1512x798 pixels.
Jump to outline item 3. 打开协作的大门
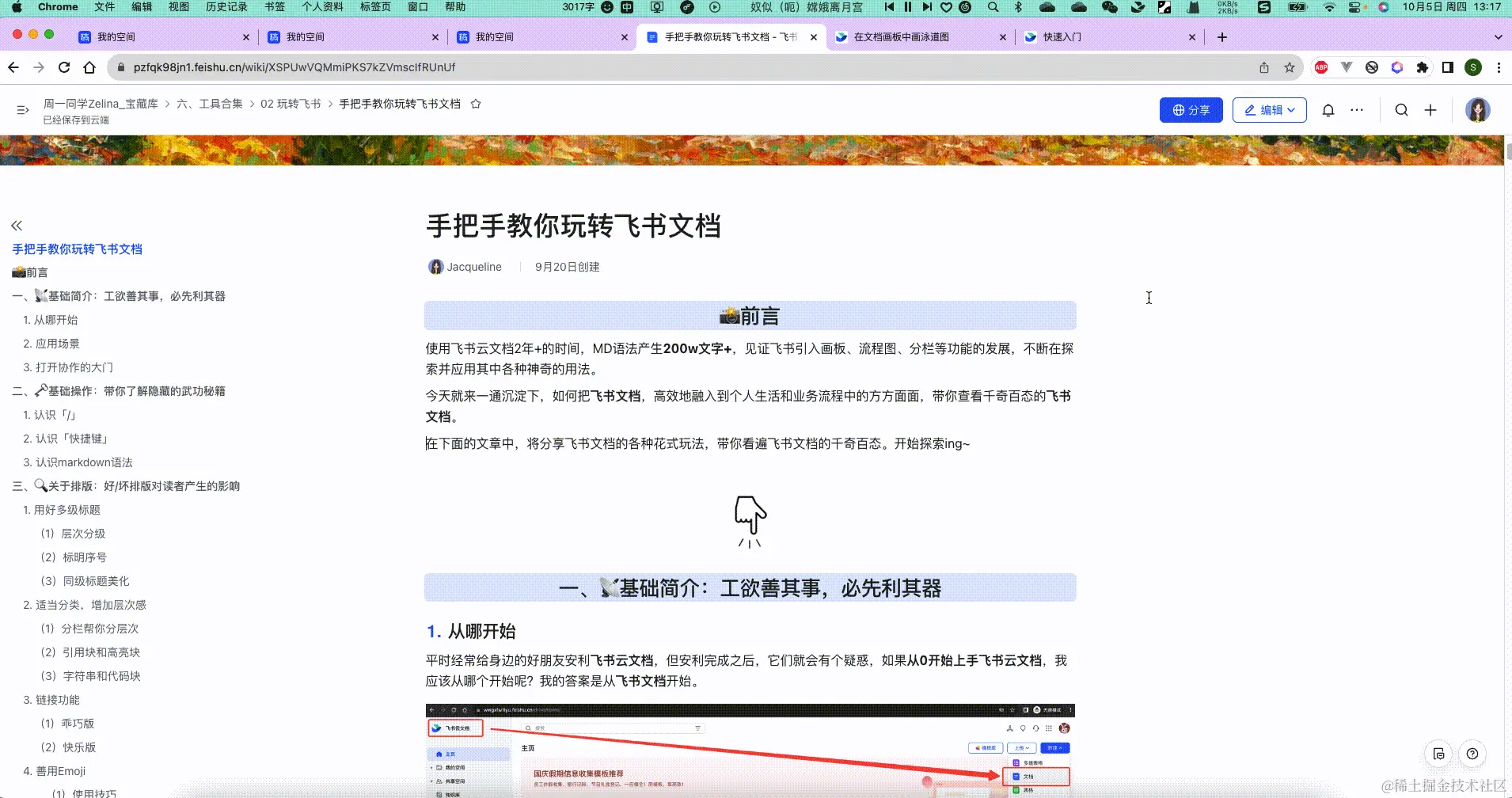[x=68, y=367]
